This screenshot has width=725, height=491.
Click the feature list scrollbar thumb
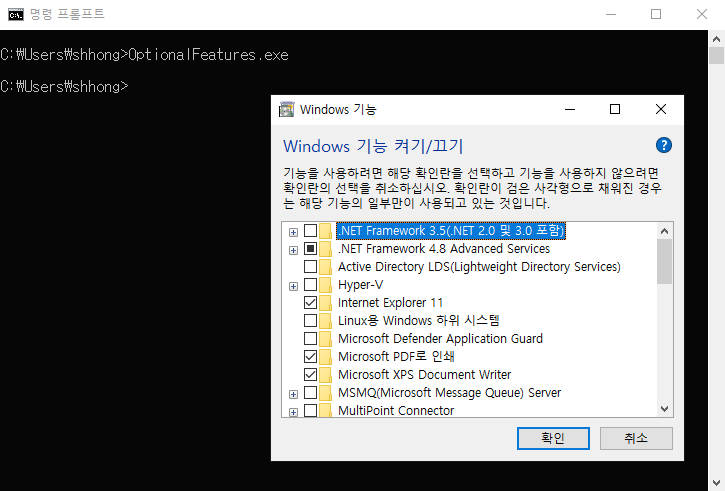[x=664, y=261]
